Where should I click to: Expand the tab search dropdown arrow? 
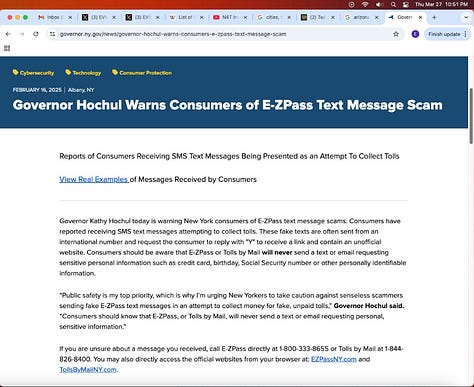pyautogui.click(x=466, y=17)
